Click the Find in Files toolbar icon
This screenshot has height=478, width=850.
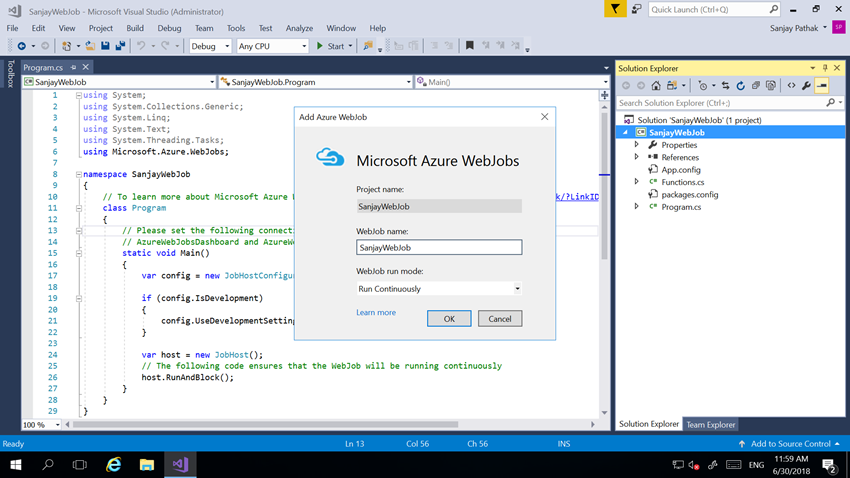(x=368, y=46)
